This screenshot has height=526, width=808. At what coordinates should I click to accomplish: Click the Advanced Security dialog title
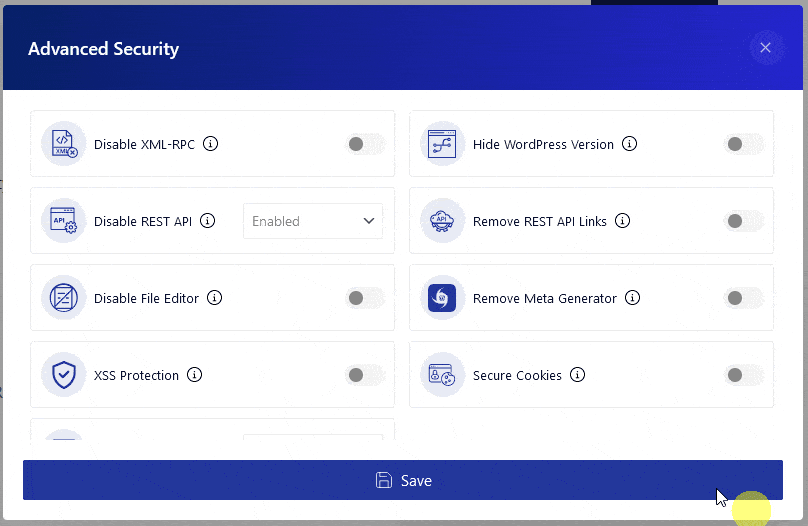(104, 49)
